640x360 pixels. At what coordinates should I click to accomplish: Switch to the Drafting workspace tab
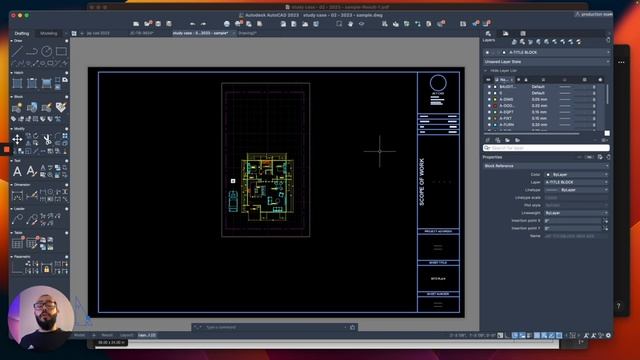click(22, 33)
